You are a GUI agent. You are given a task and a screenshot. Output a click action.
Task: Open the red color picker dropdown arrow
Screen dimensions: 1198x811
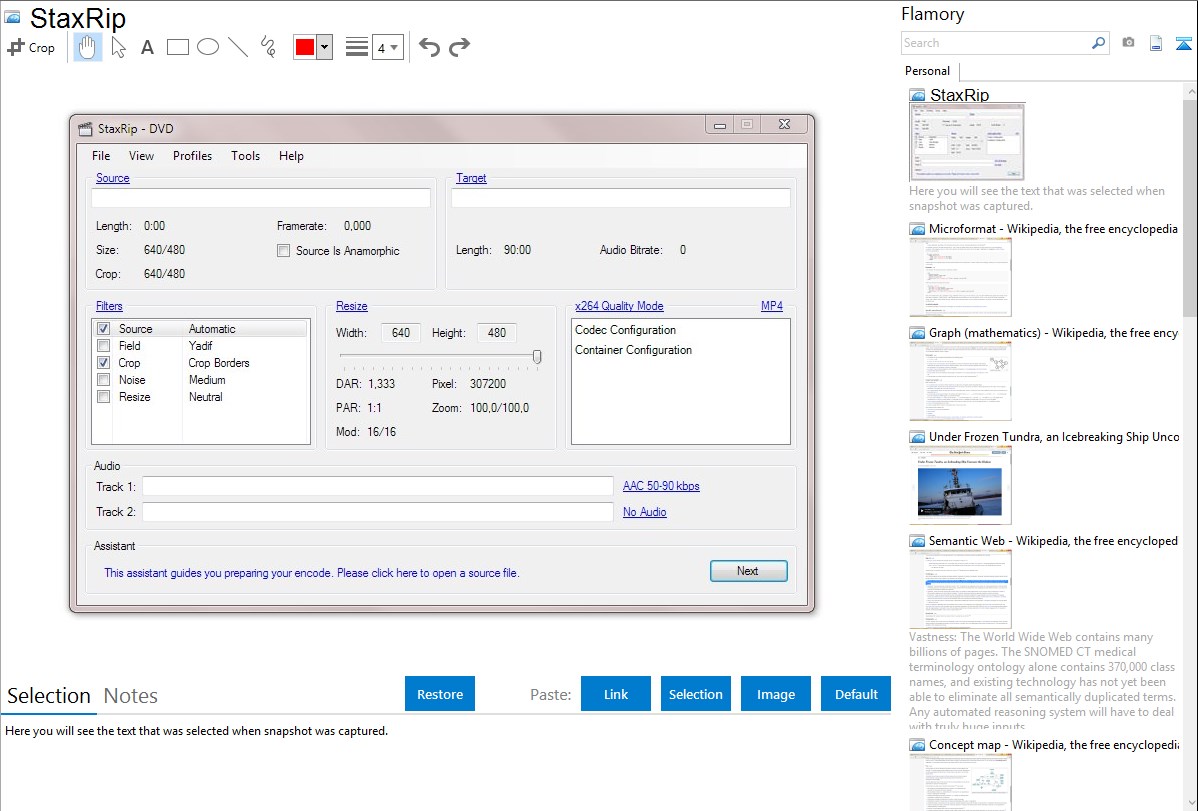325,47
